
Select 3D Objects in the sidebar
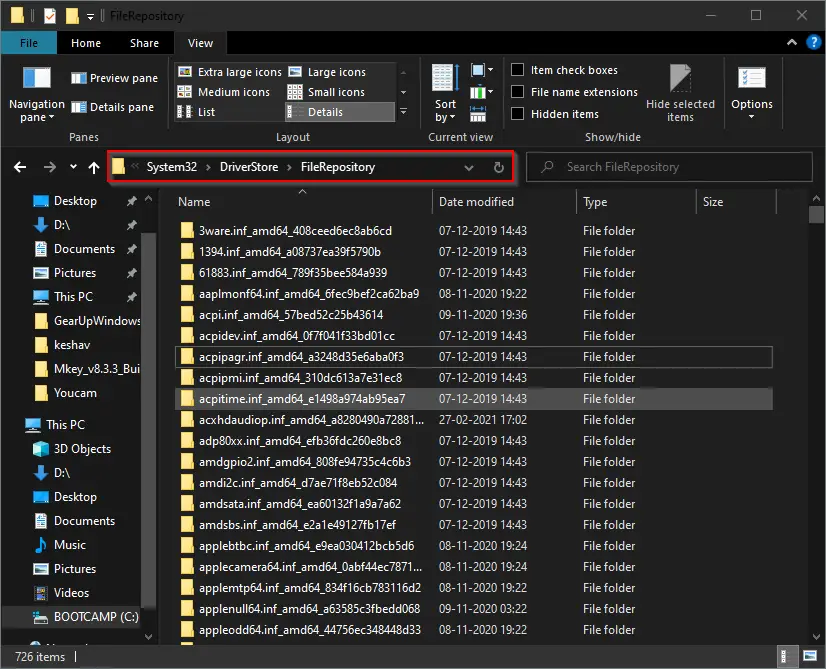[x=72, y=449]
